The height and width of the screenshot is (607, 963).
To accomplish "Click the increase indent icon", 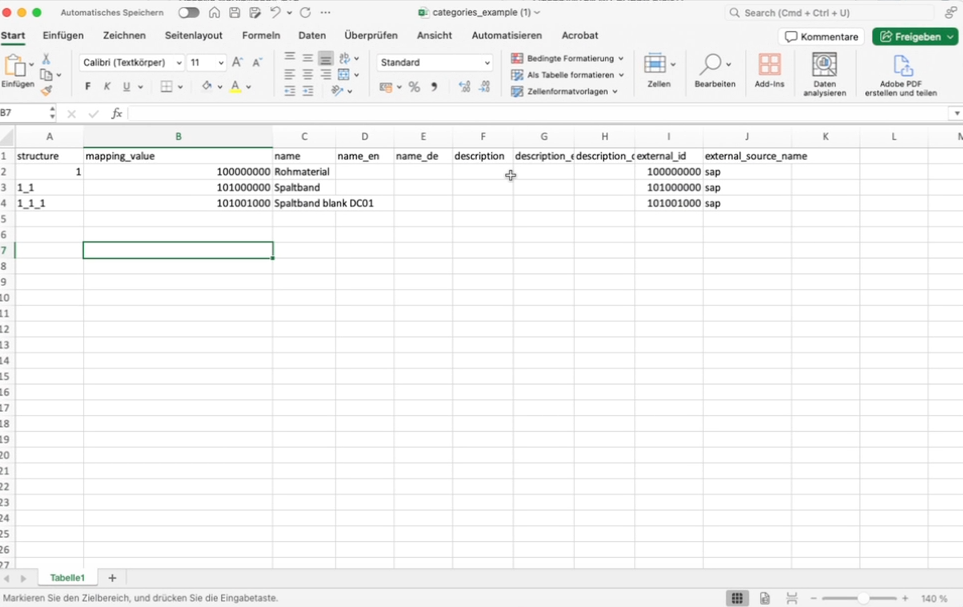I will click(308, 91).
